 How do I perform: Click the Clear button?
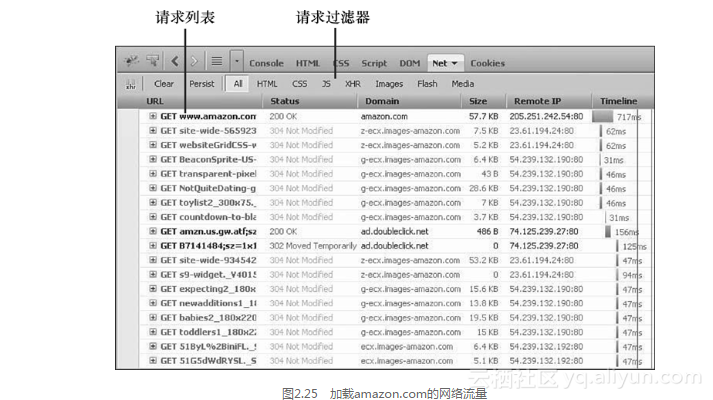pos(164,84)
